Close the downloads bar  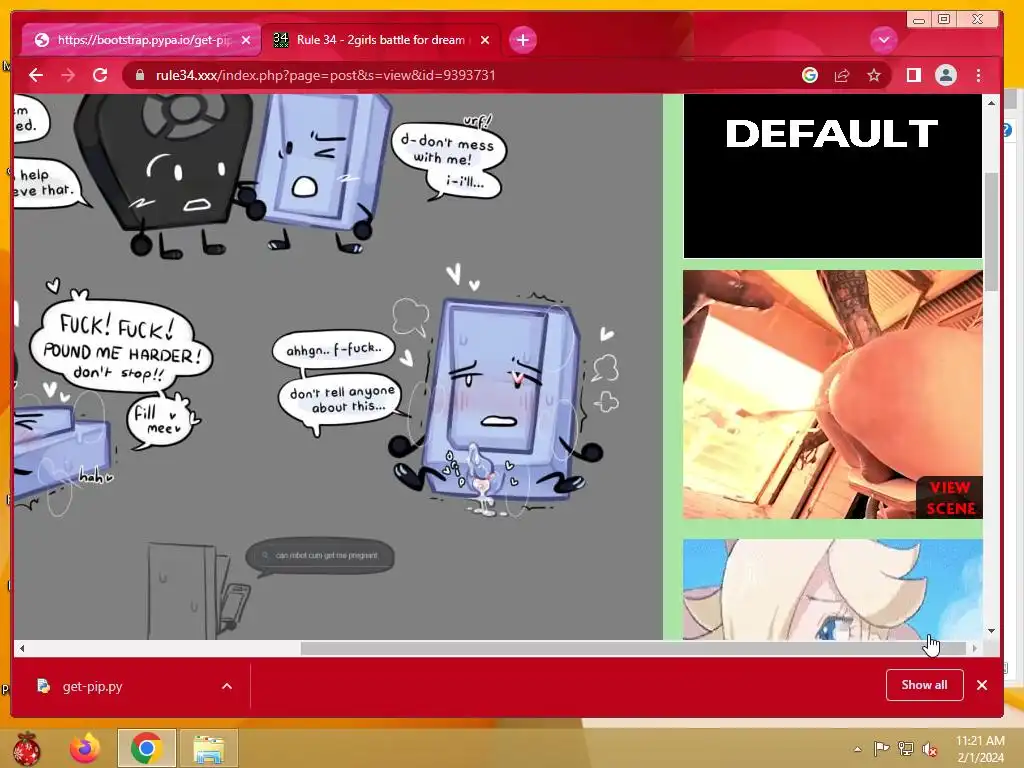point(982,685)
